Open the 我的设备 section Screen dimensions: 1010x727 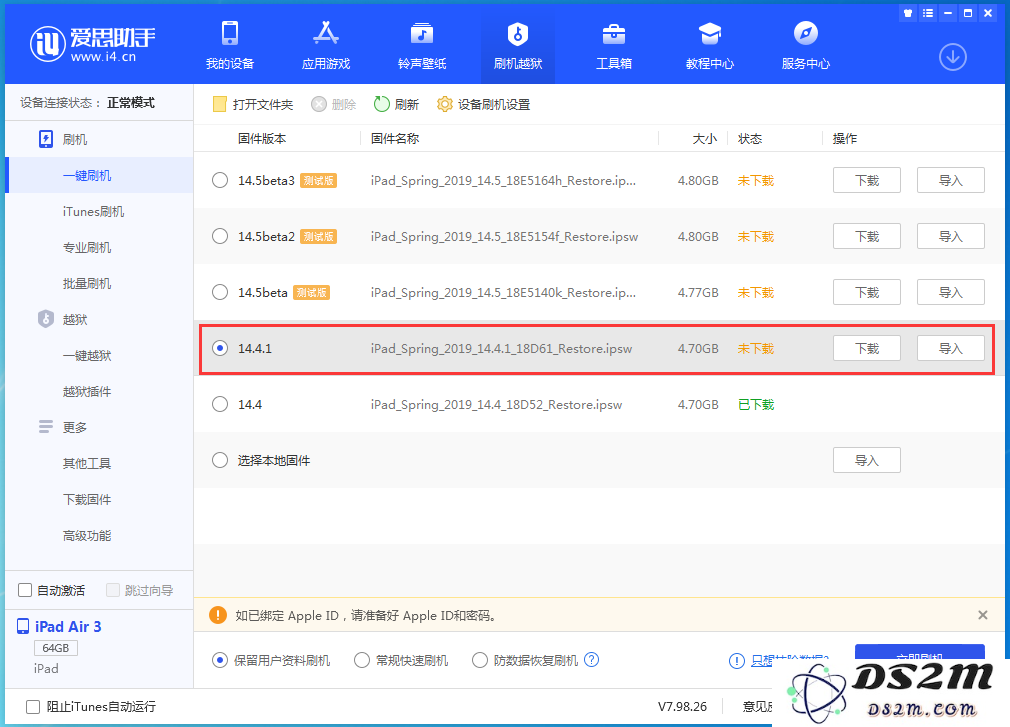tap(229, 45)
